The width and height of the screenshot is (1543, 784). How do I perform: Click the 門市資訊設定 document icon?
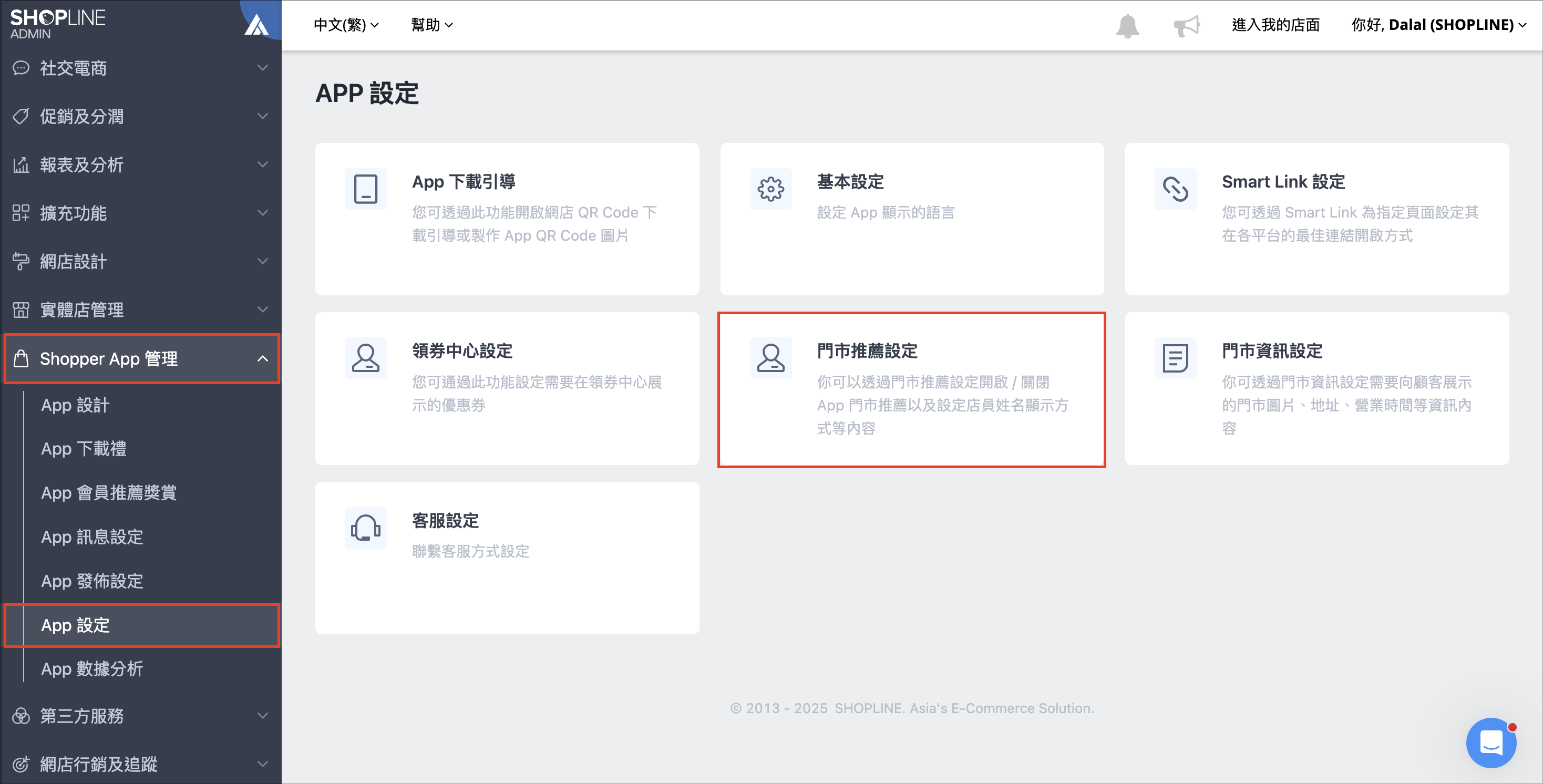pos(1175,358)
